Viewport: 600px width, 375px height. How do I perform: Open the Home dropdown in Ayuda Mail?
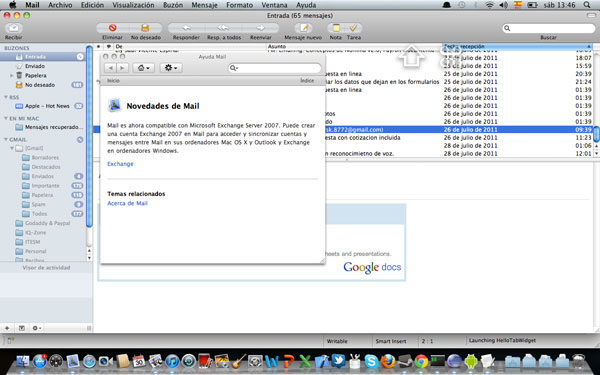(x=143, y=68)
